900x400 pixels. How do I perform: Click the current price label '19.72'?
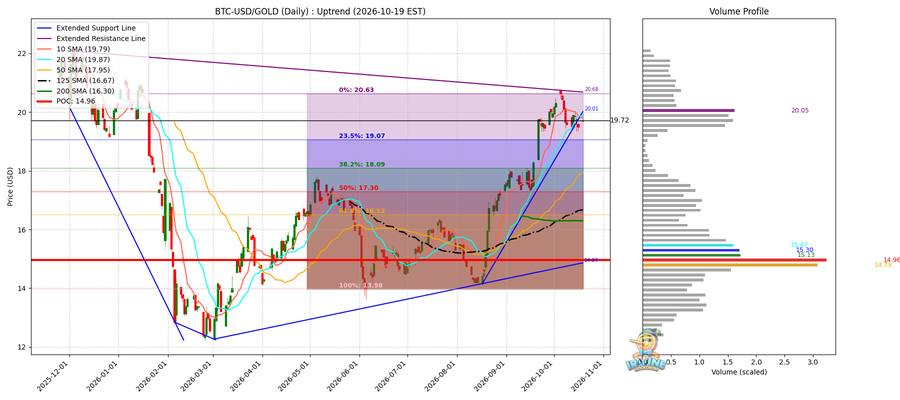coord(619,121)
